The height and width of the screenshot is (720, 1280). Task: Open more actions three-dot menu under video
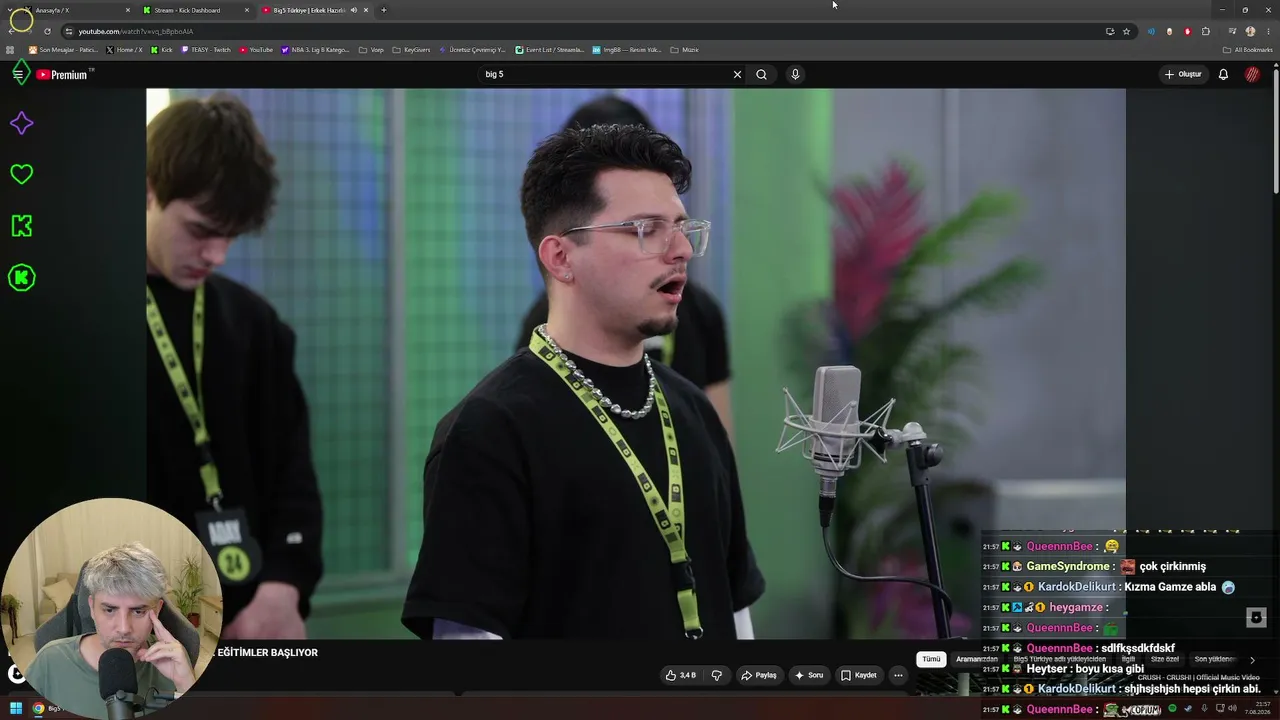(898, 675)
